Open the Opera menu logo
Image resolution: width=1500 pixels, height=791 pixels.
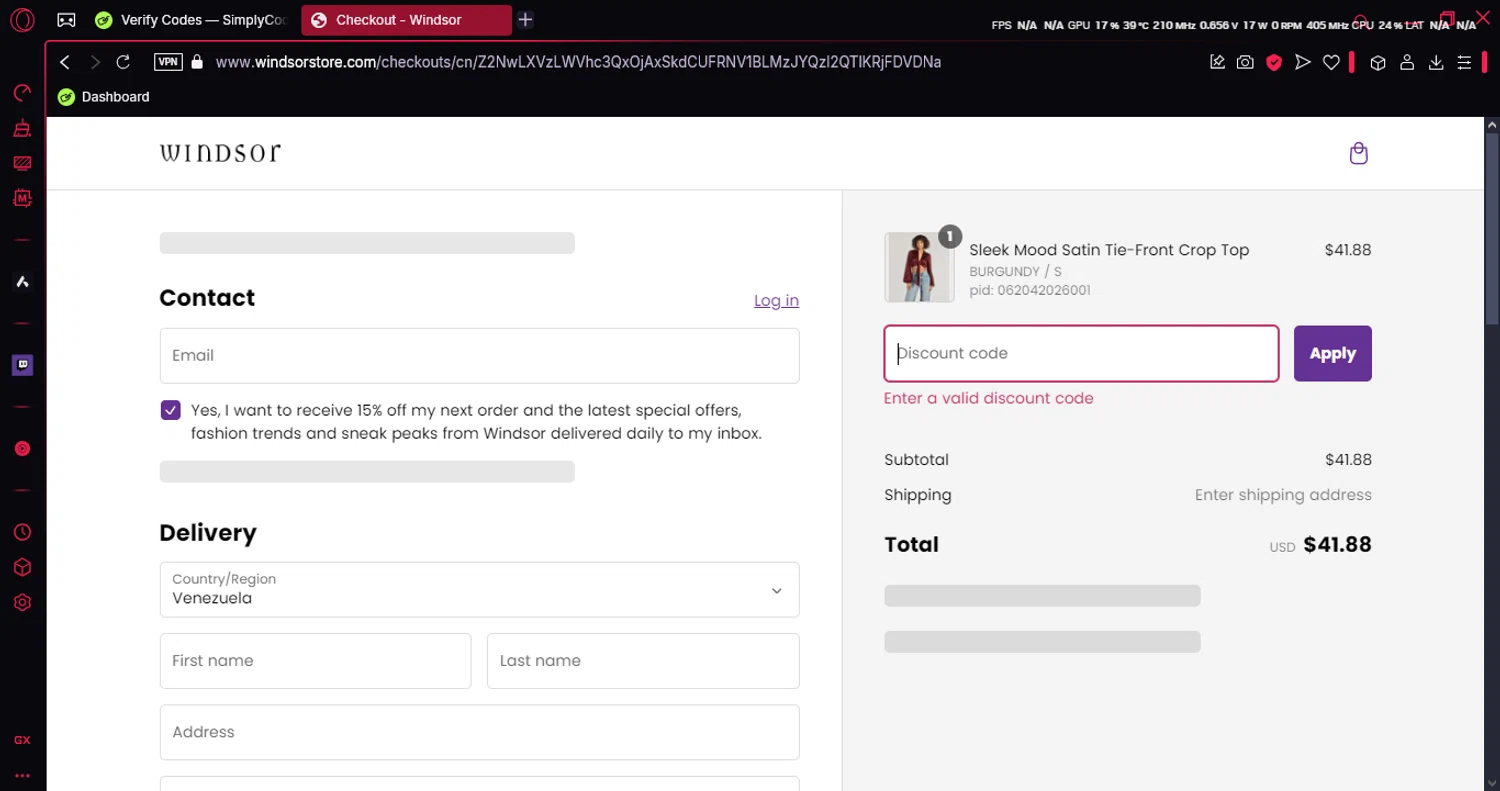[x=22, y=20]
